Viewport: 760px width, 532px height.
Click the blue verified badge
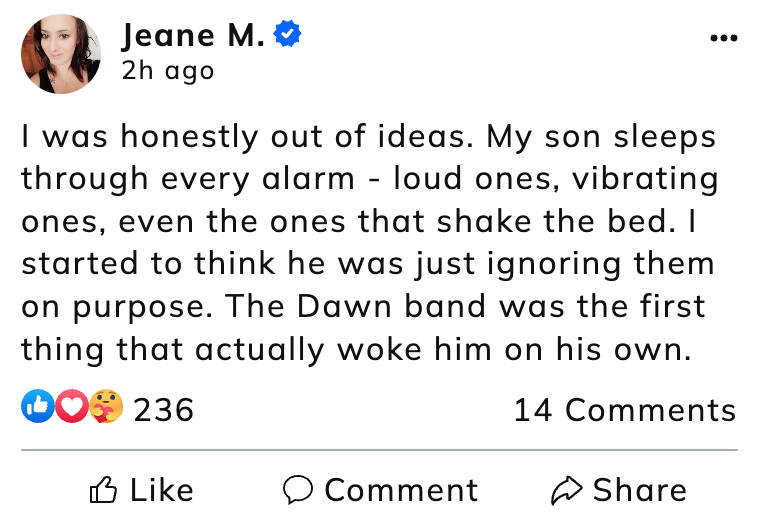(288, 36)
